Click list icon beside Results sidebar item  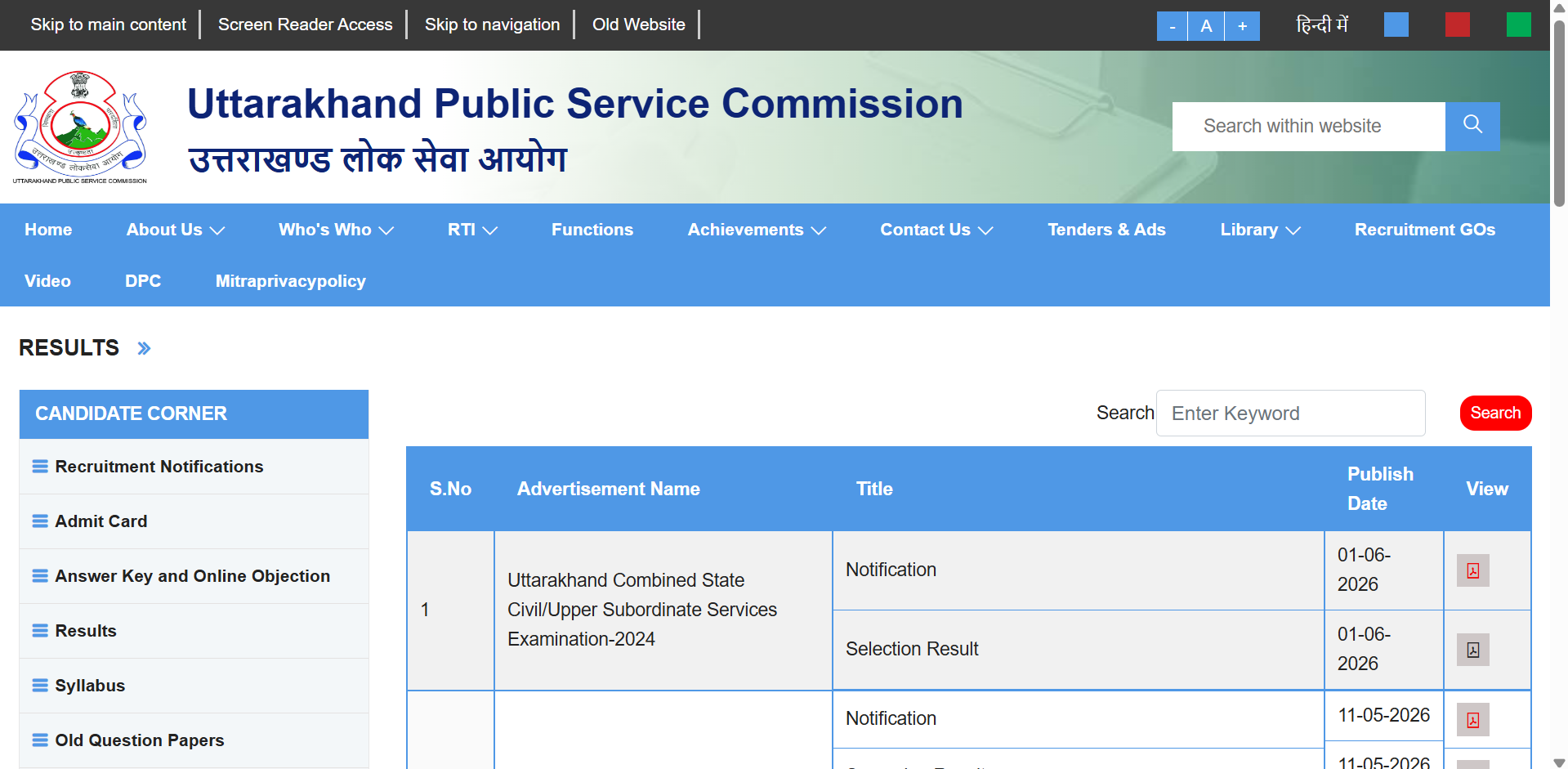(x=40, y=631)
